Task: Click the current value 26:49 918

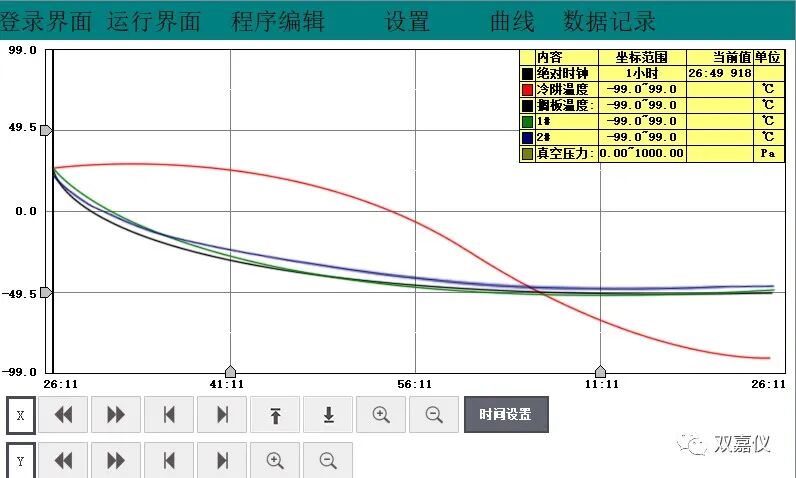Action: pyautogui.click(x=720, y=74)
